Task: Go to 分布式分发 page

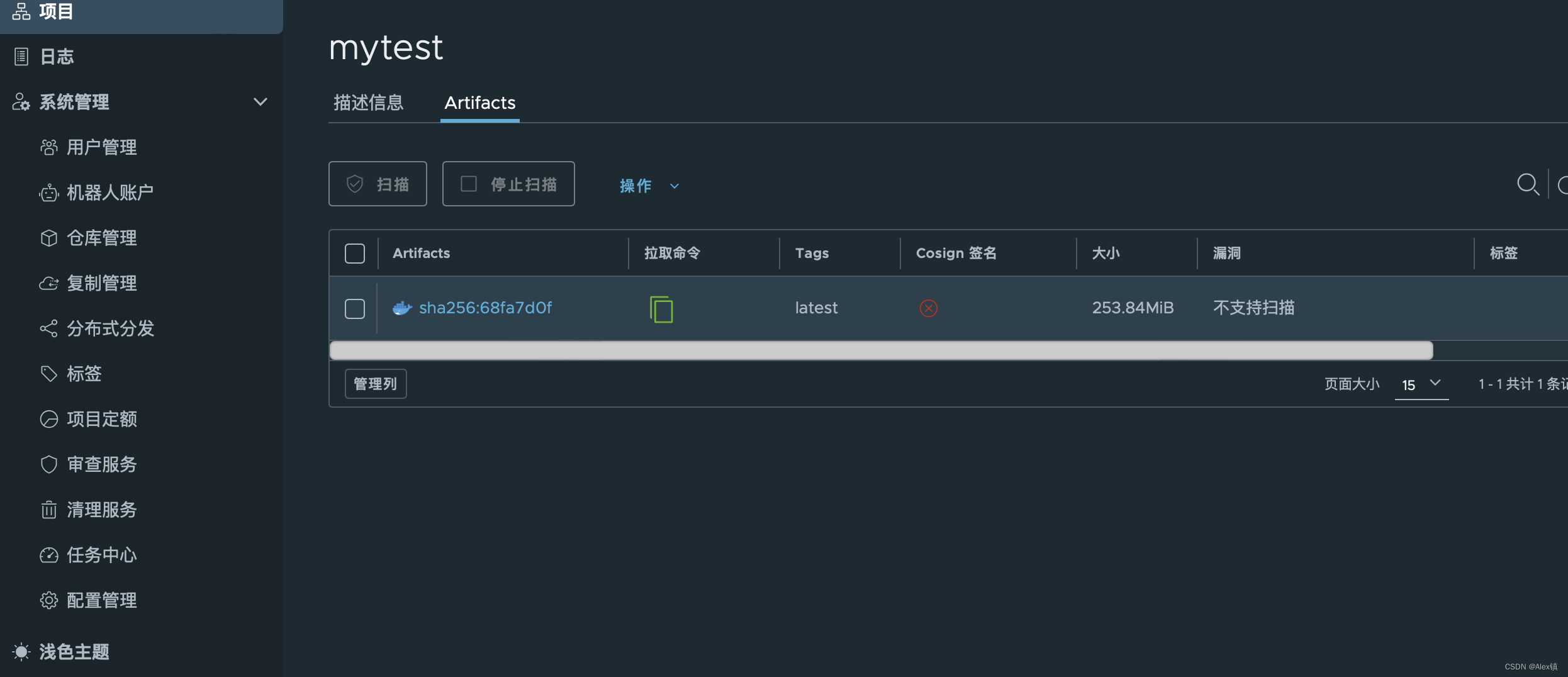Action: tap(110, 328)
